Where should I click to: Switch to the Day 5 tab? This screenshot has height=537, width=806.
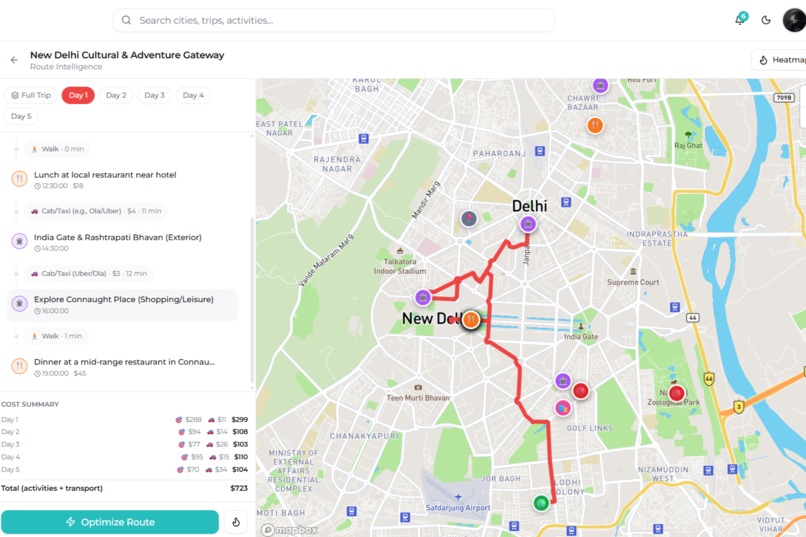[21, 116]
